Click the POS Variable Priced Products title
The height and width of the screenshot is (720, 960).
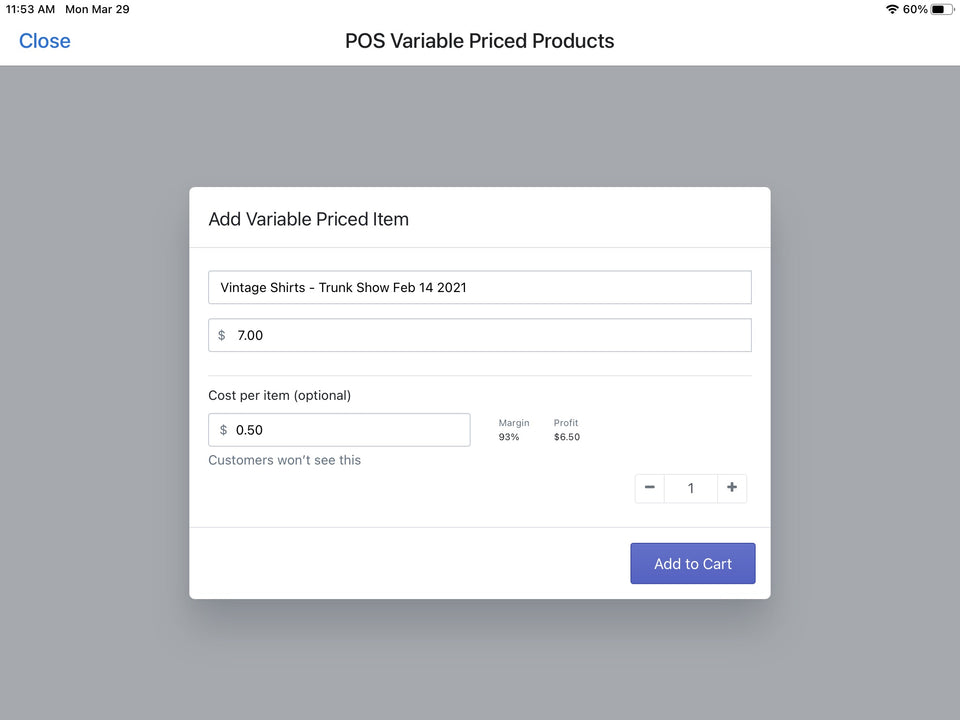(480, 41)
